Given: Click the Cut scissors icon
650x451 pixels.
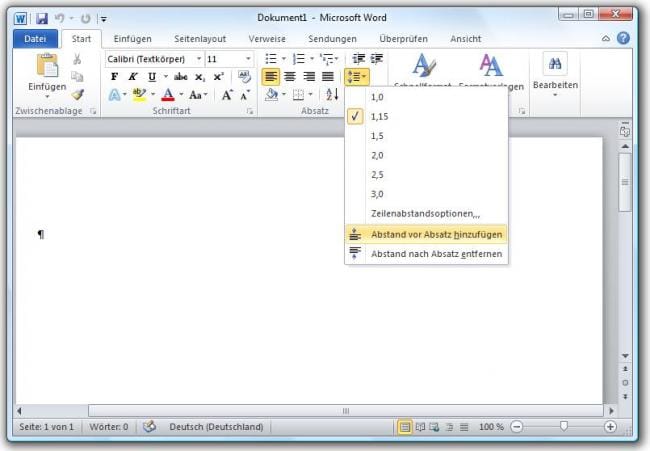Looking at the screenshot, I should click(77, 59).
